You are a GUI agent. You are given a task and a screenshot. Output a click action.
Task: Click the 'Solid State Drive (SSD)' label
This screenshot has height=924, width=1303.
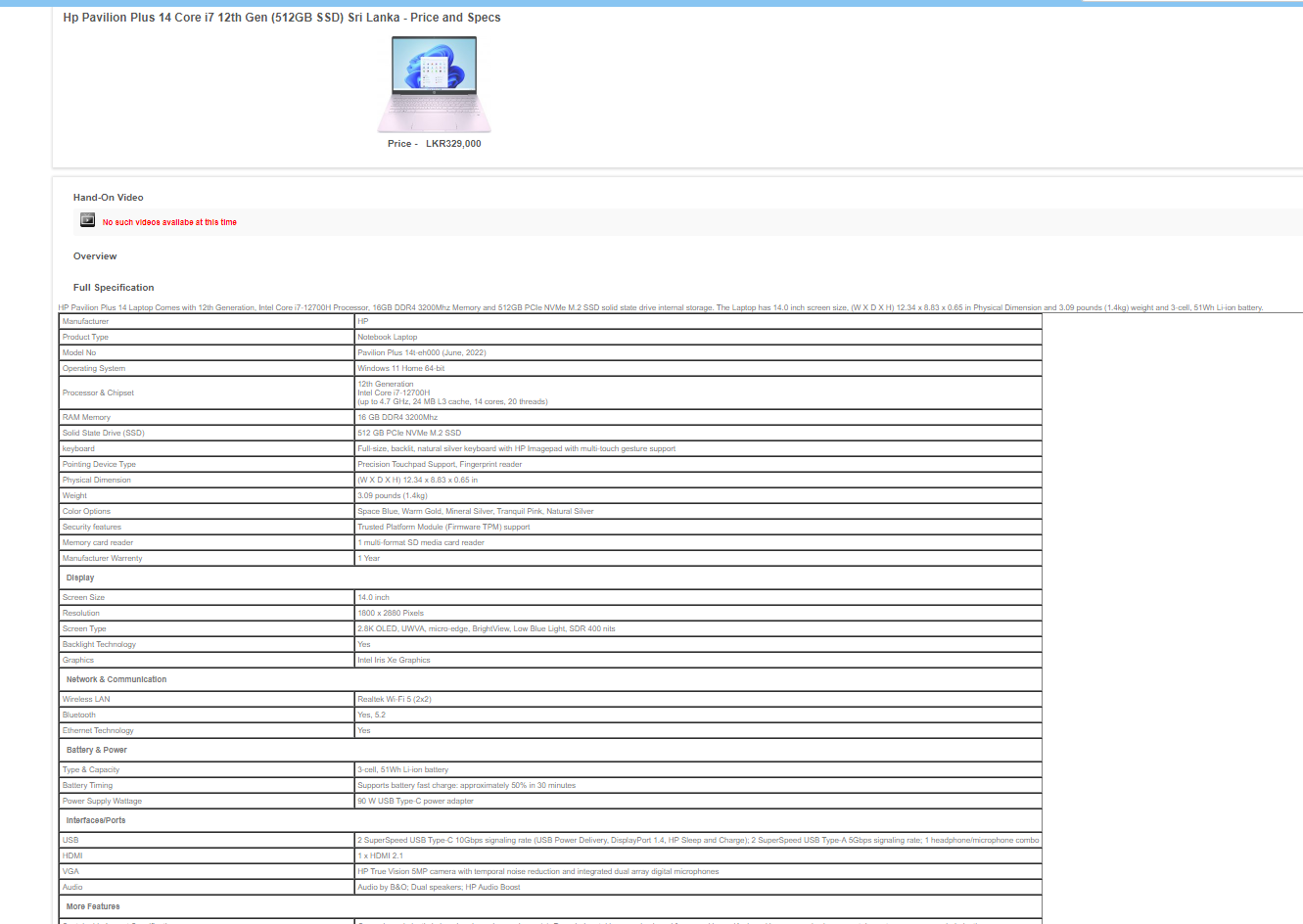click(104, 433)
